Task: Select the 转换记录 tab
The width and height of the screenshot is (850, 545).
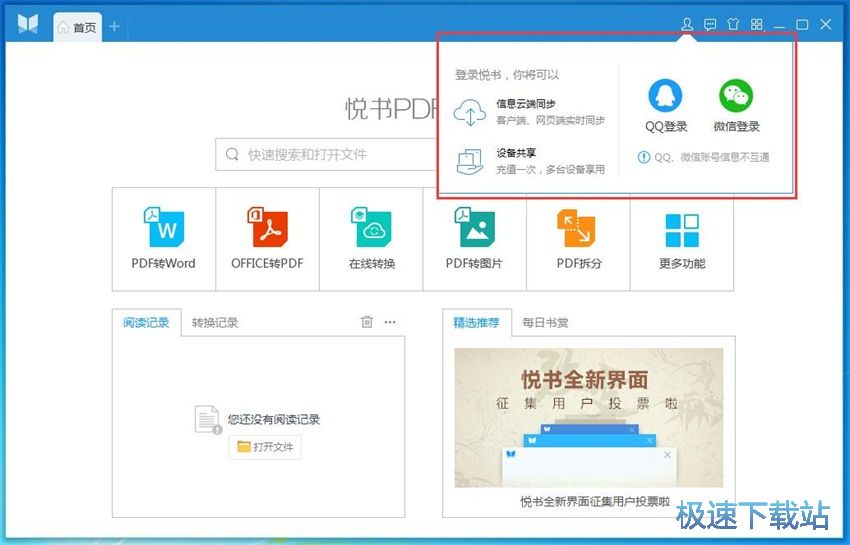Action: [x=215, y=323]
